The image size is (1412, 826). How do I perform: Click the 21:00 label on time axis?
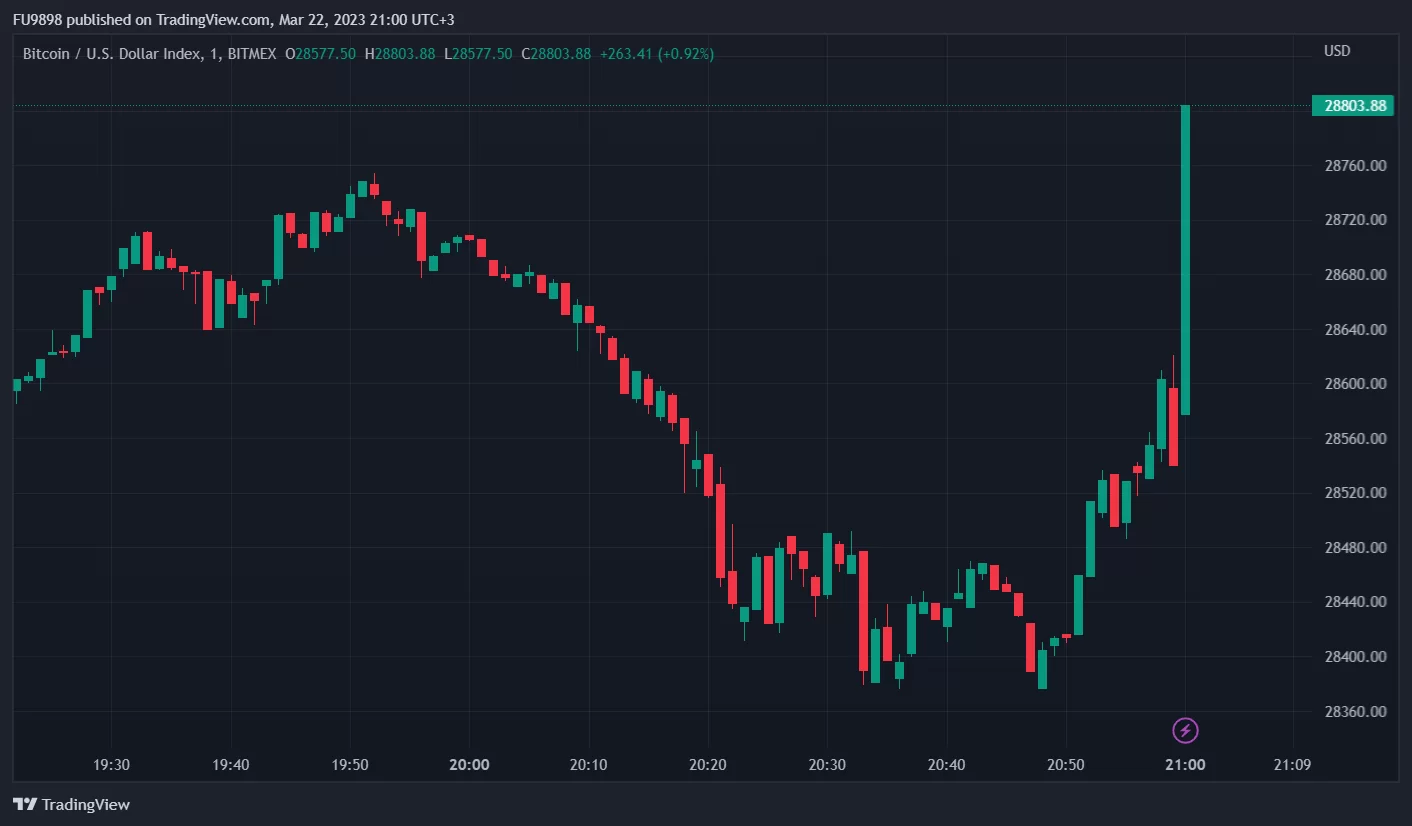point(1184,765)
